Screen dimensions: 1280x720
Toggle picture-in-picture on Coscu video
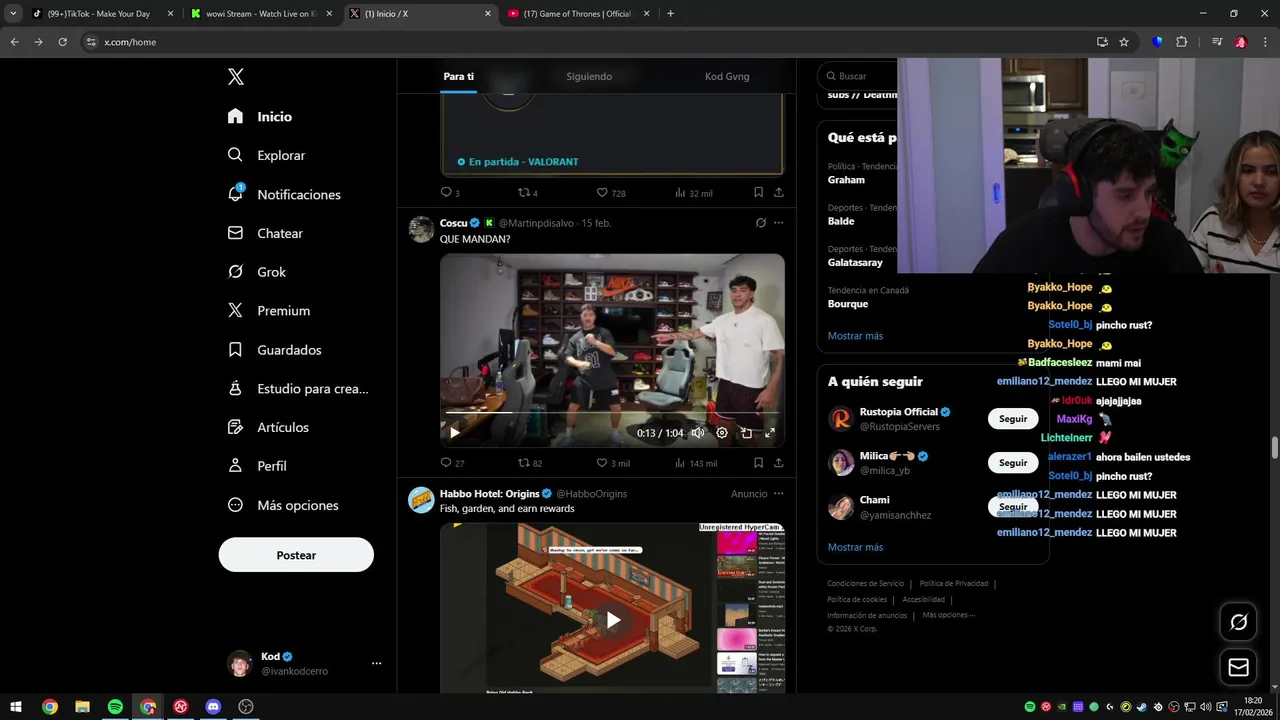tap(746, 433)
